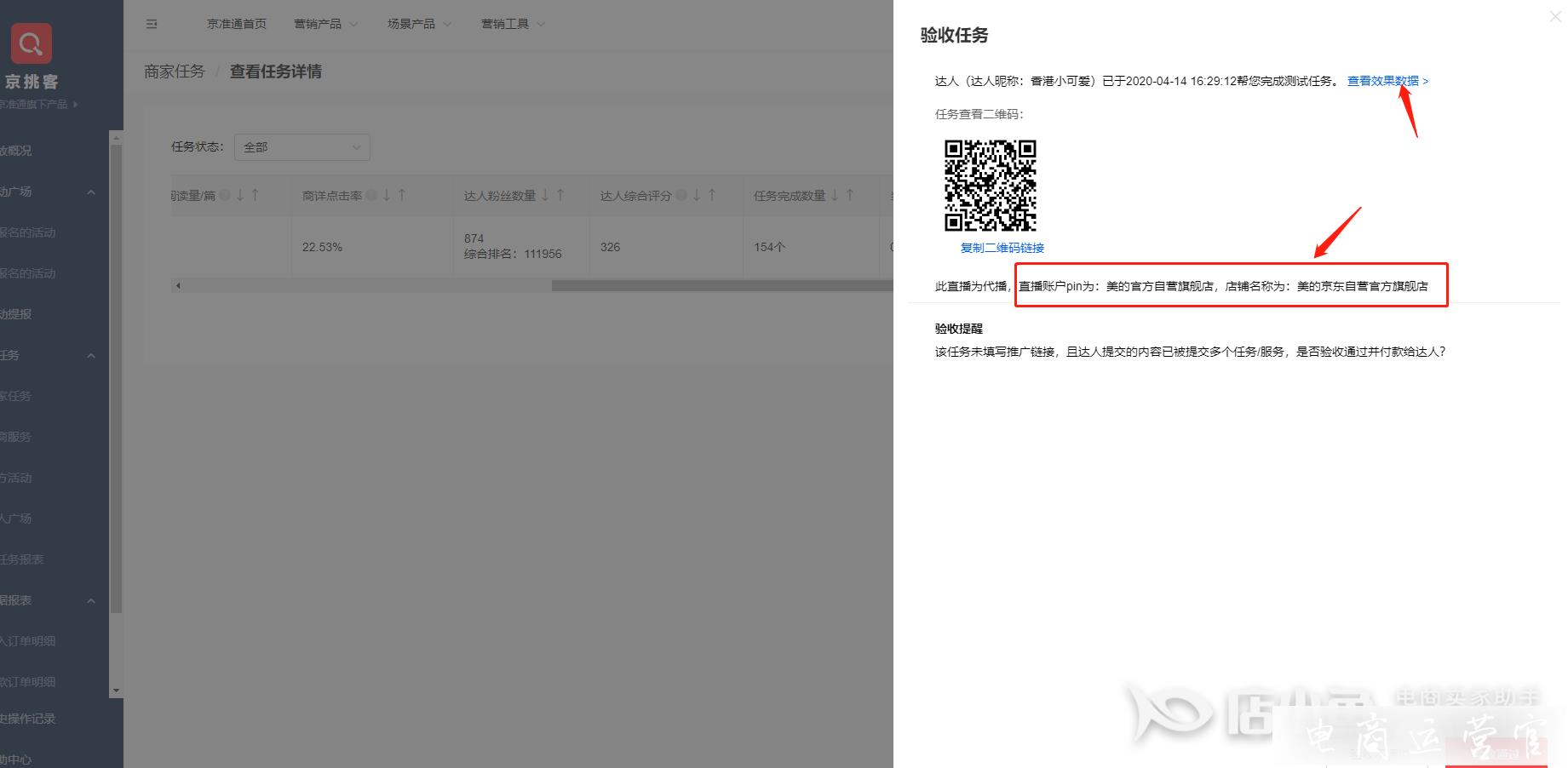Viewport: 1568px width, 768px height.
Task: Click 此直播为代播 text
Action: pos(971,286)
